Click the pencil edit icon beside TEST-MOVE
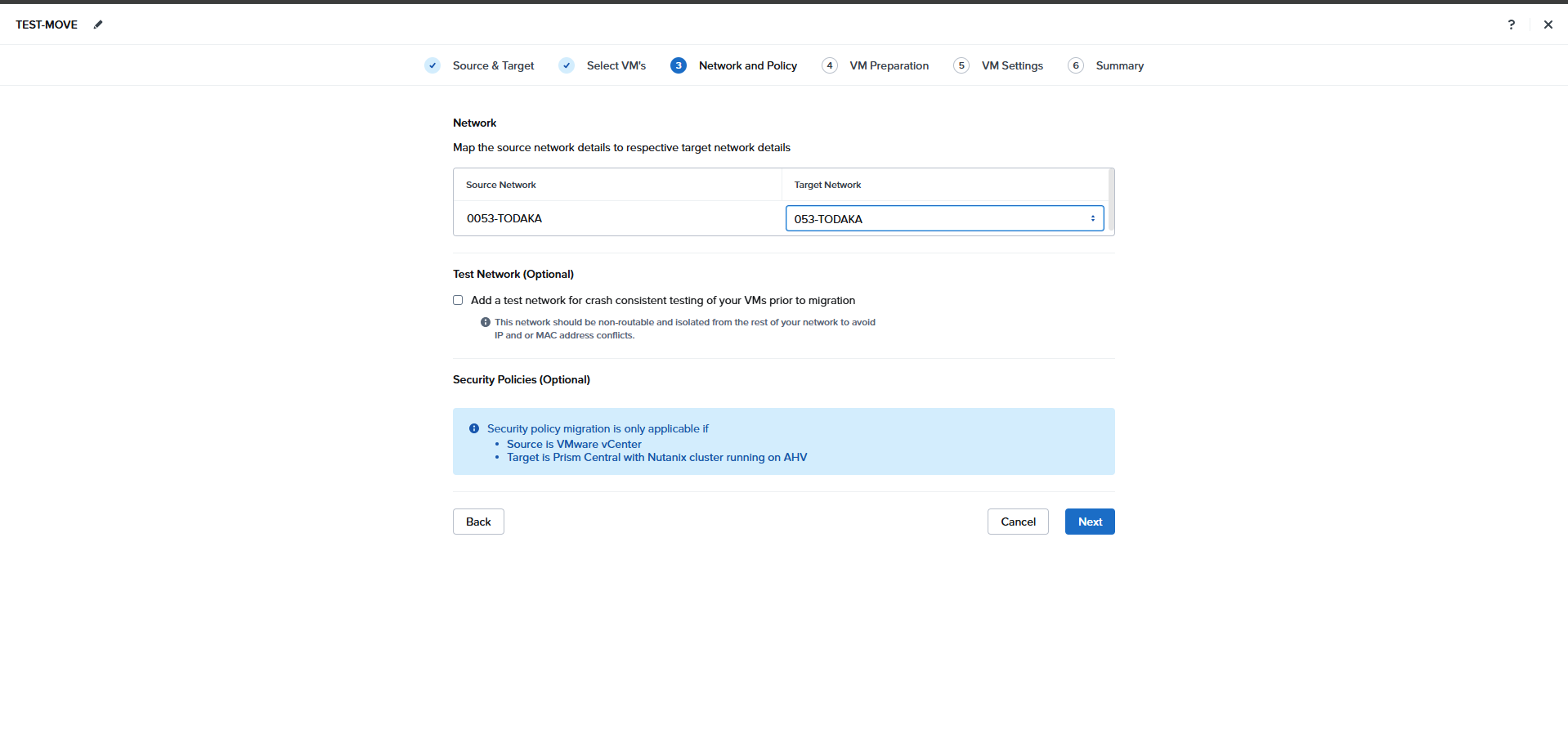This screenshot has width=1568, height=748. 98,25
